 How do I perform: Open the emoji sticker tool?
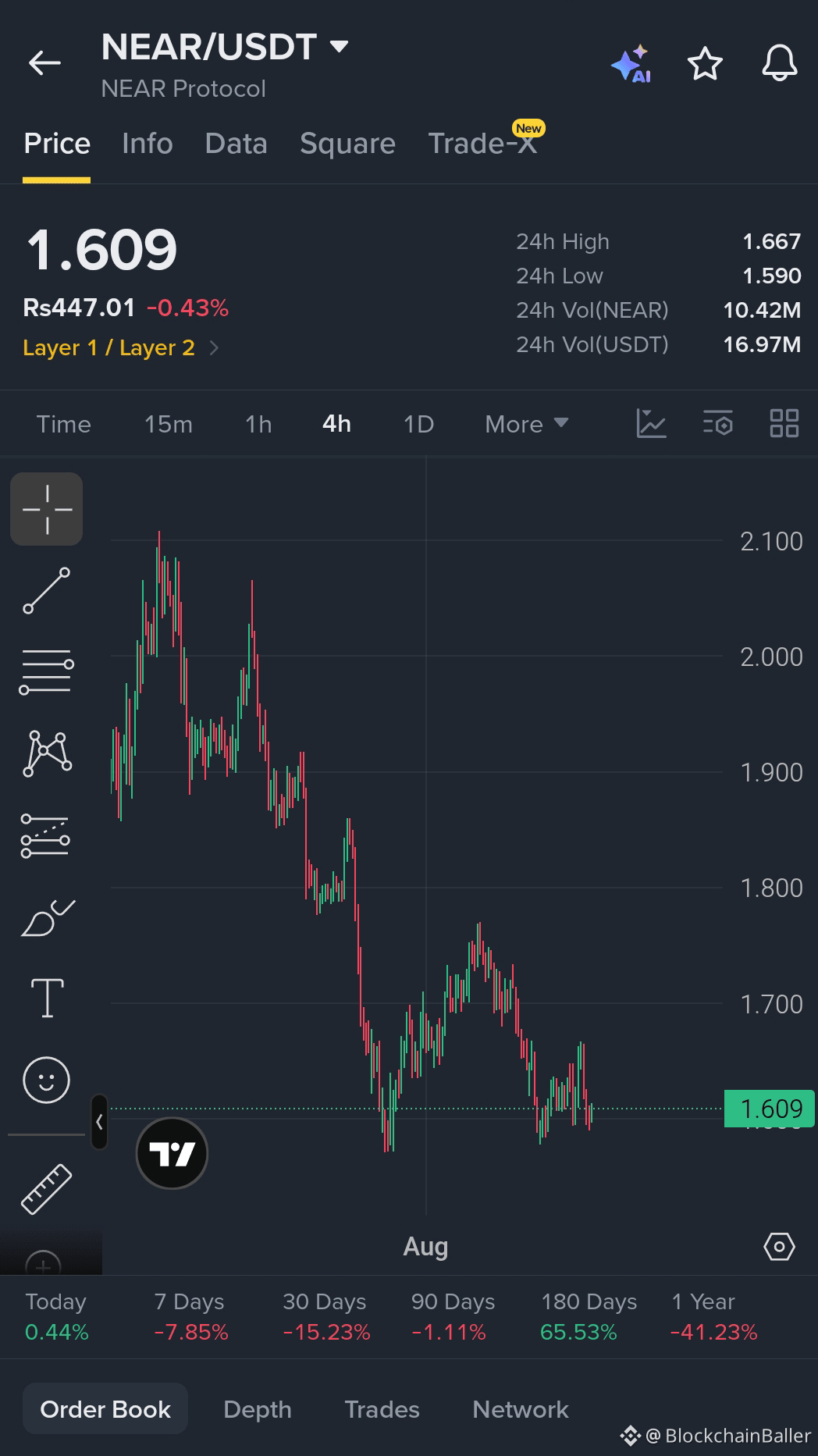tap(47, 1080)
